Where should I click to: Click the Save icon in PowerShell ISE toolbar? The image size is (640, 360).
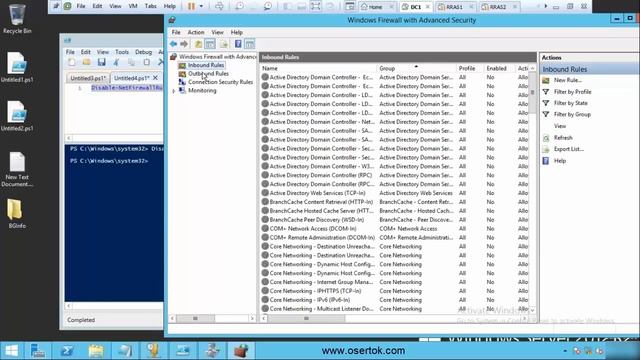pos(102,62)
